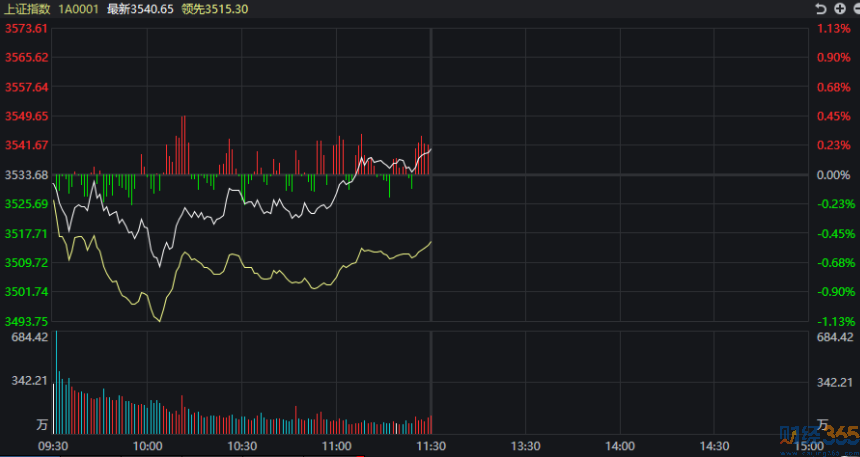Click the 684.42 left volume scale label
This screenshot has height=457, width=860.
click(27, 338)
